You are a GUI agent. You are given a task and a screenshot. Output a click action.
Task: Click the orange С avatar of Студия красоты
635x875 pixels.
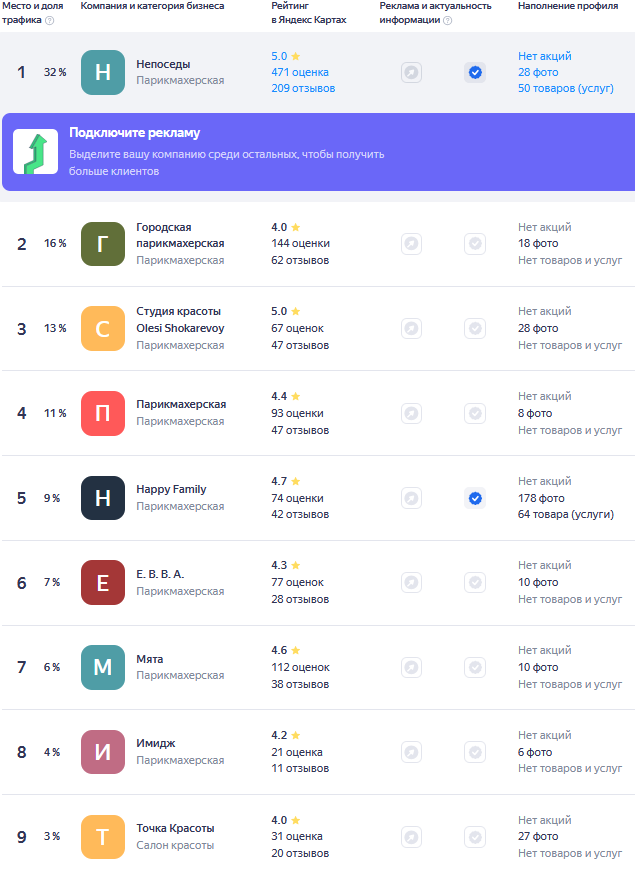[103, 329]
